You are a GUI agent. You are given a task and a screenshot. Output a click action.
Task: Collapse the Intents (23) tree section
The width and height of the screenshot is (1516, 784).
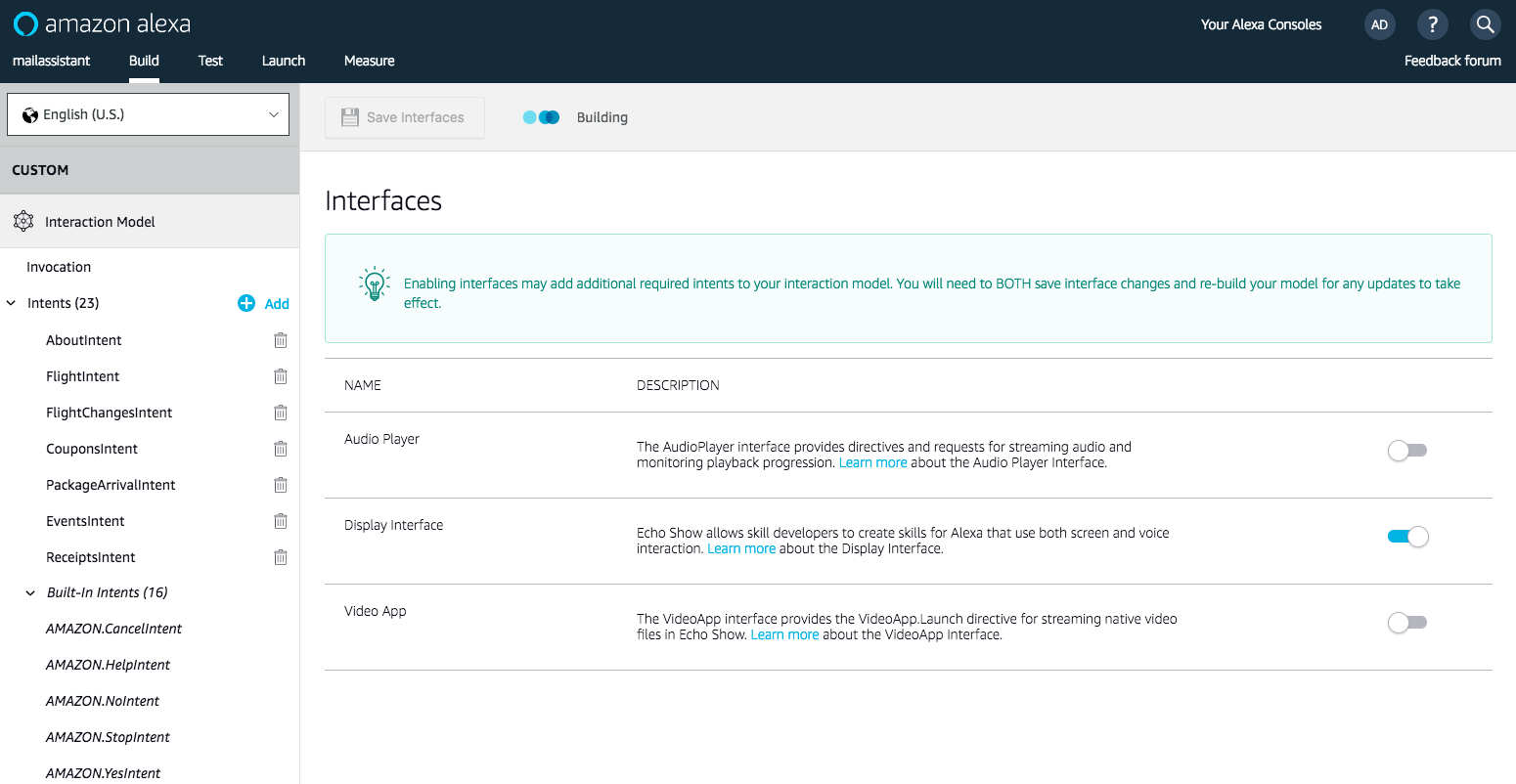point(12,303)
